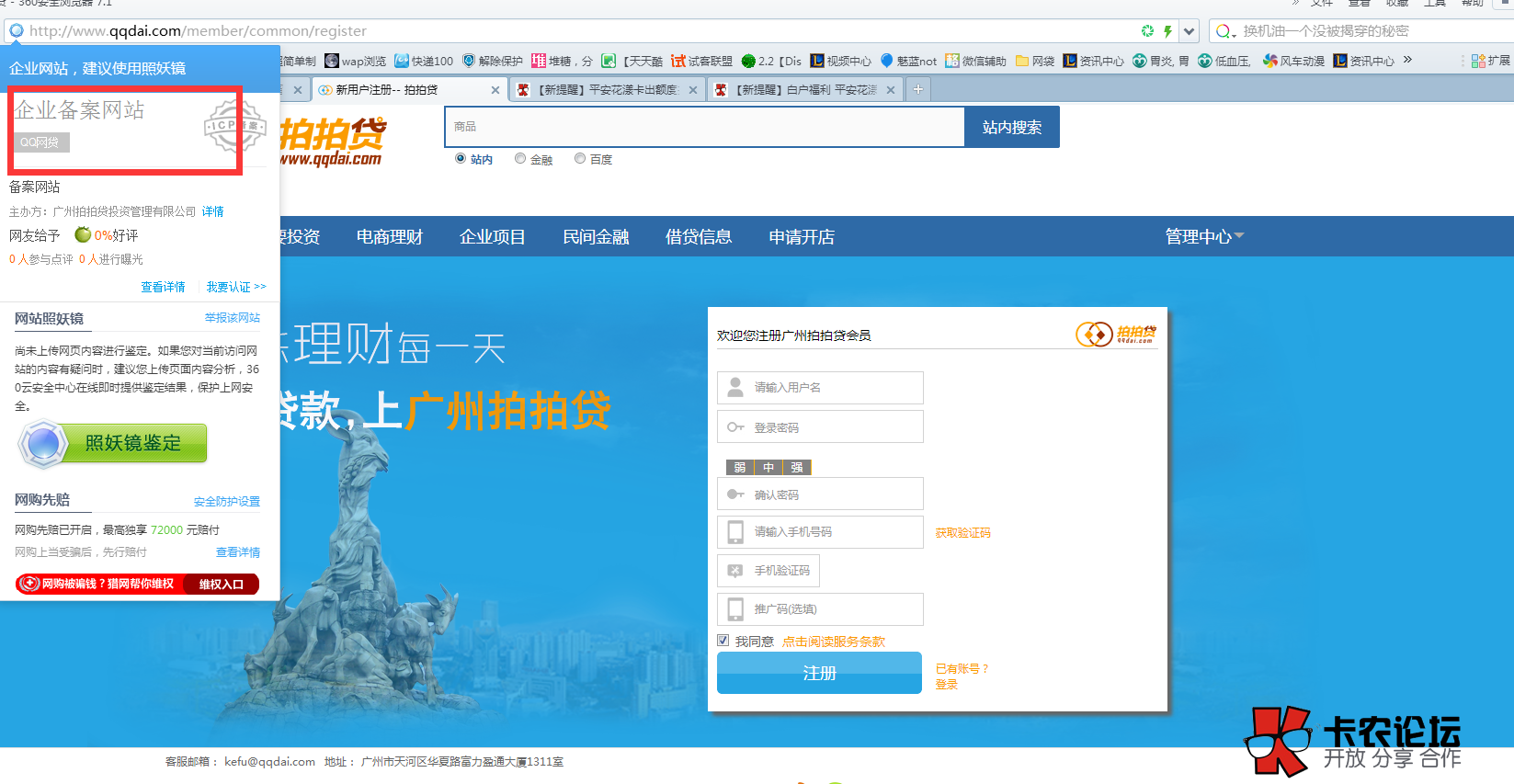Open the 微信辅助 bookmark
Screen dimensions: 1514x784
click(975, 61)
